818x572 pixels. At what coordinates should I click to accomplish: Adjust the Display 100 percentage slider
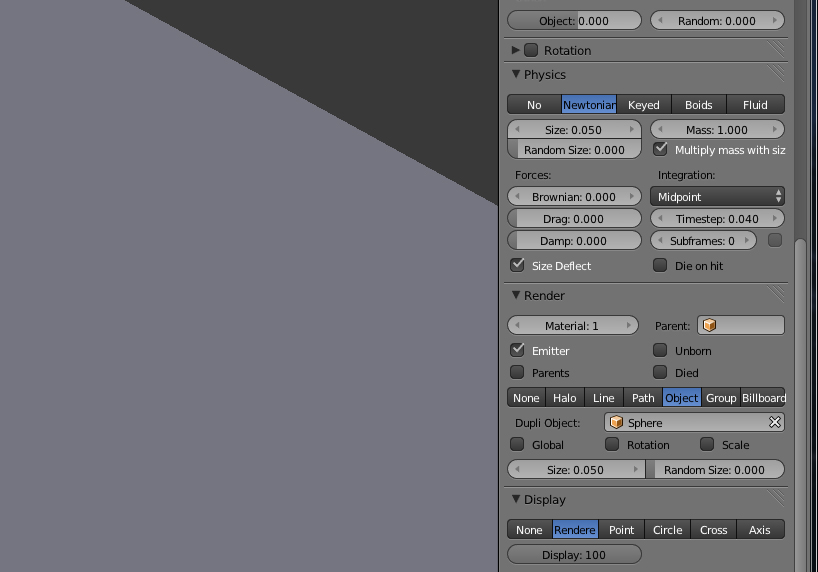coord(574,554)
